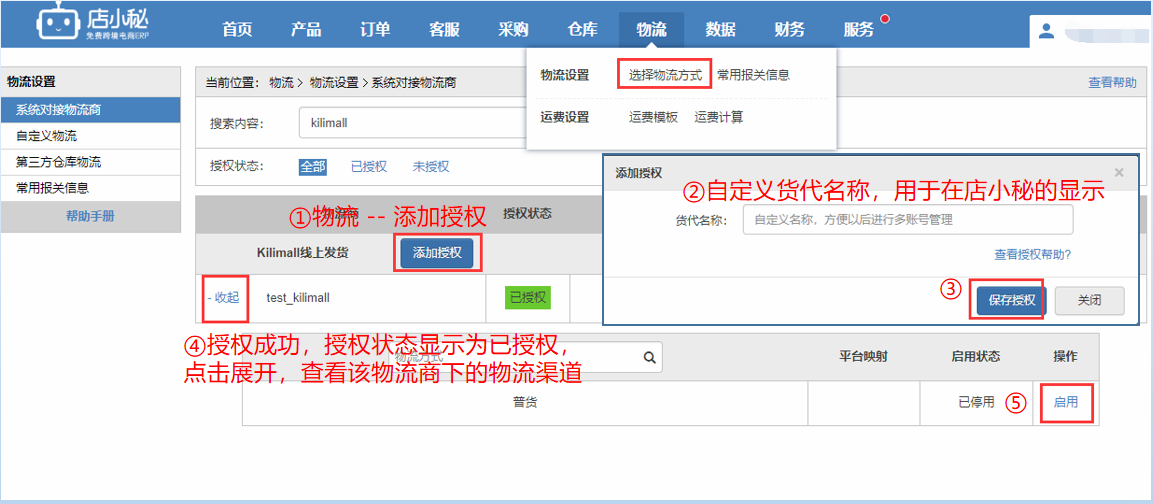This screenshot has width=1153, height=504.
Task: Close the 添加授权 dialog with X
Action: pyautogui.click(x=1119, y=172)
